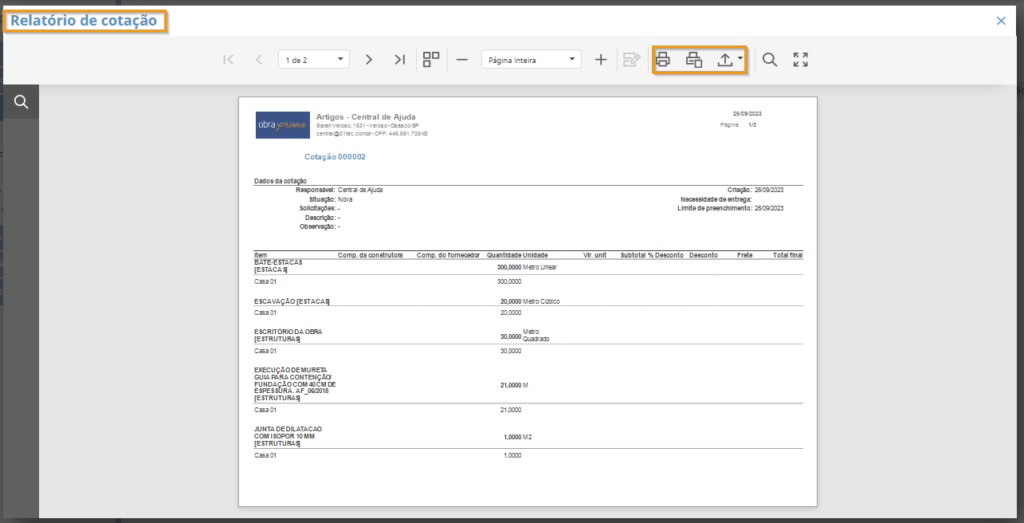1024x523 pixels.
Task: Click the 'Quantidade' column header
Action: click(x=504, y=255)
